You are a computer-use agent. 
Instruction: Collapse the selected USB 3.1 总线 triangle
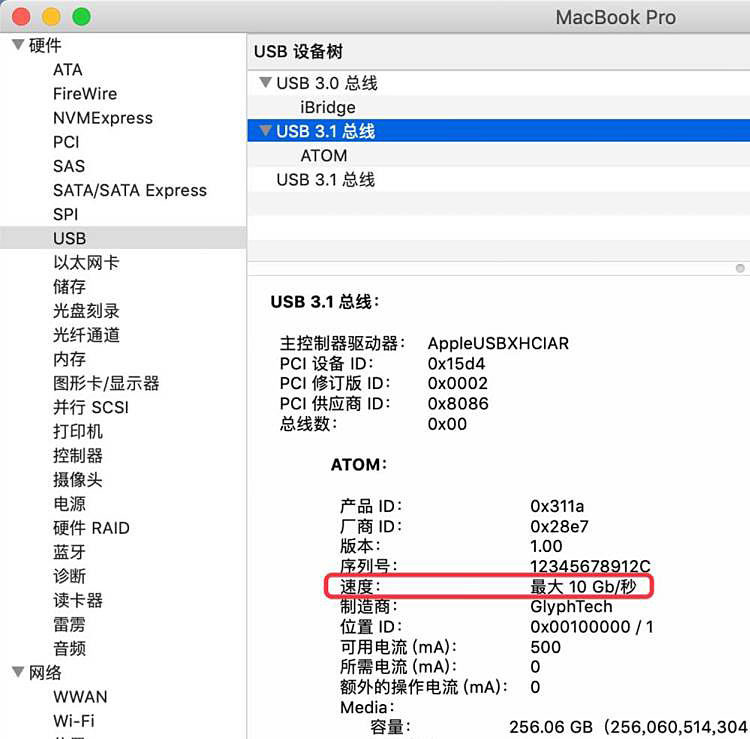(x=264, y=131)
